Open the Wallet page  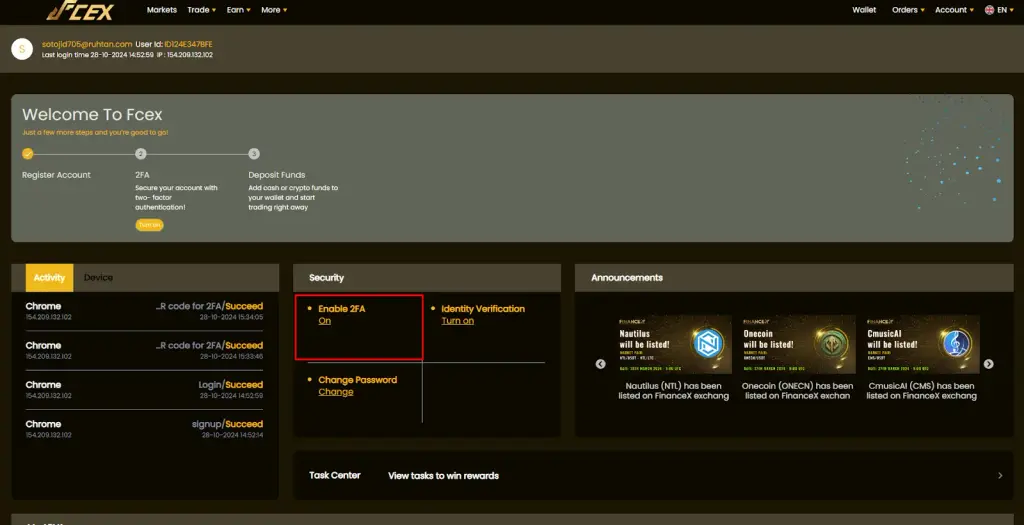(864, 10)
